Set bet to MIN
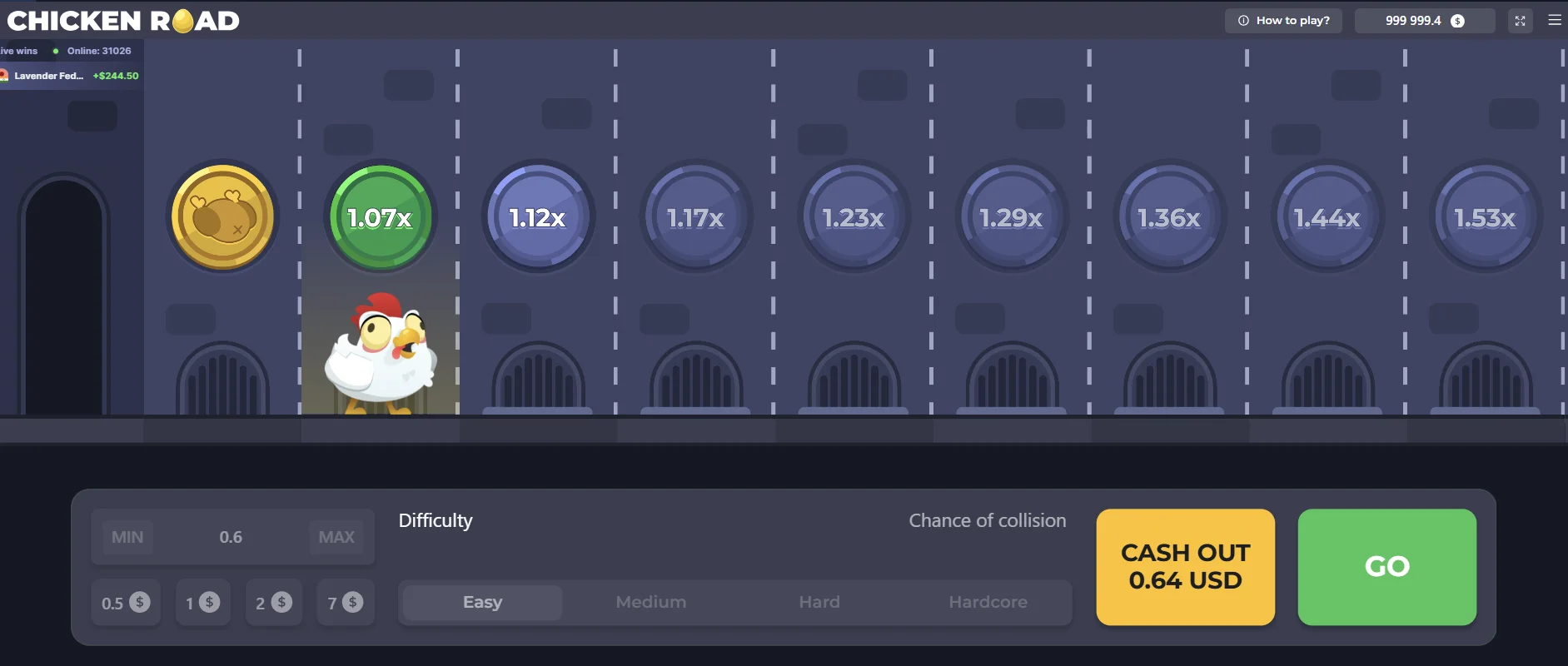Screen dimensions: 1568x666 [127, 537]
